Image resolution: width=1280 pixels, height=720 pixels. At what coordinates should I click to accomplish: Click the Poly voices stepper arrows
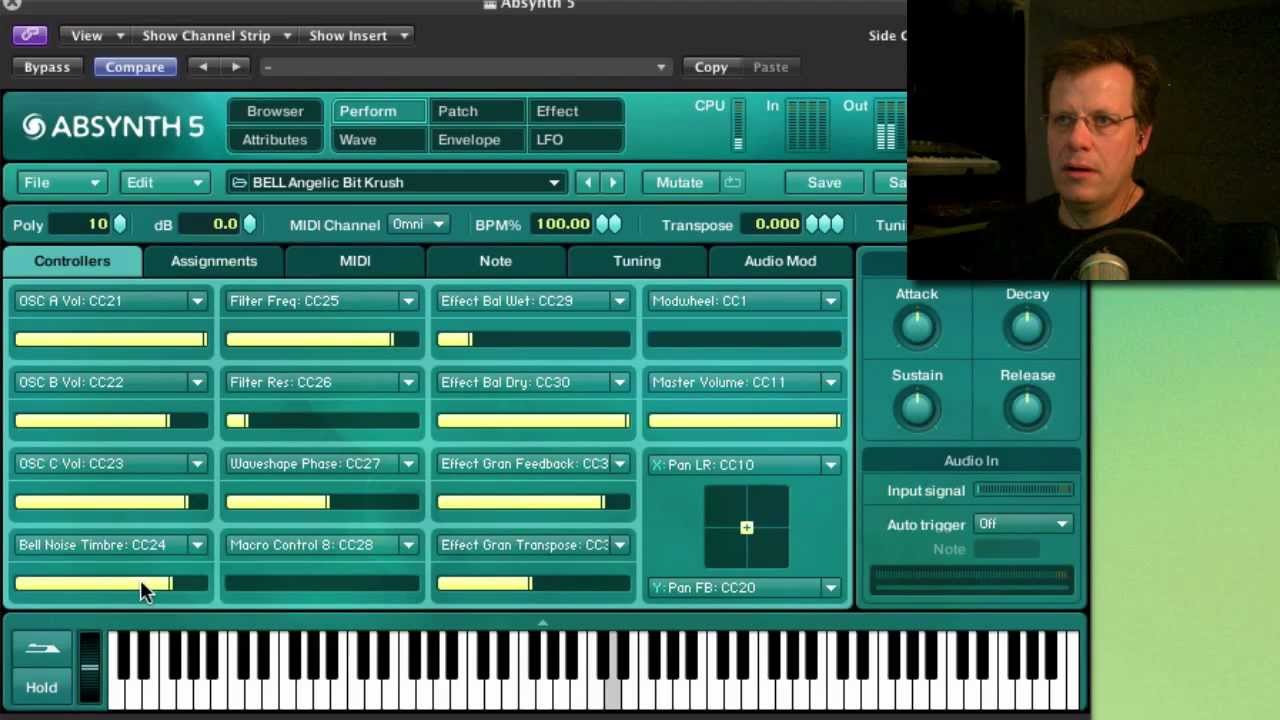(x=120, y=224)
